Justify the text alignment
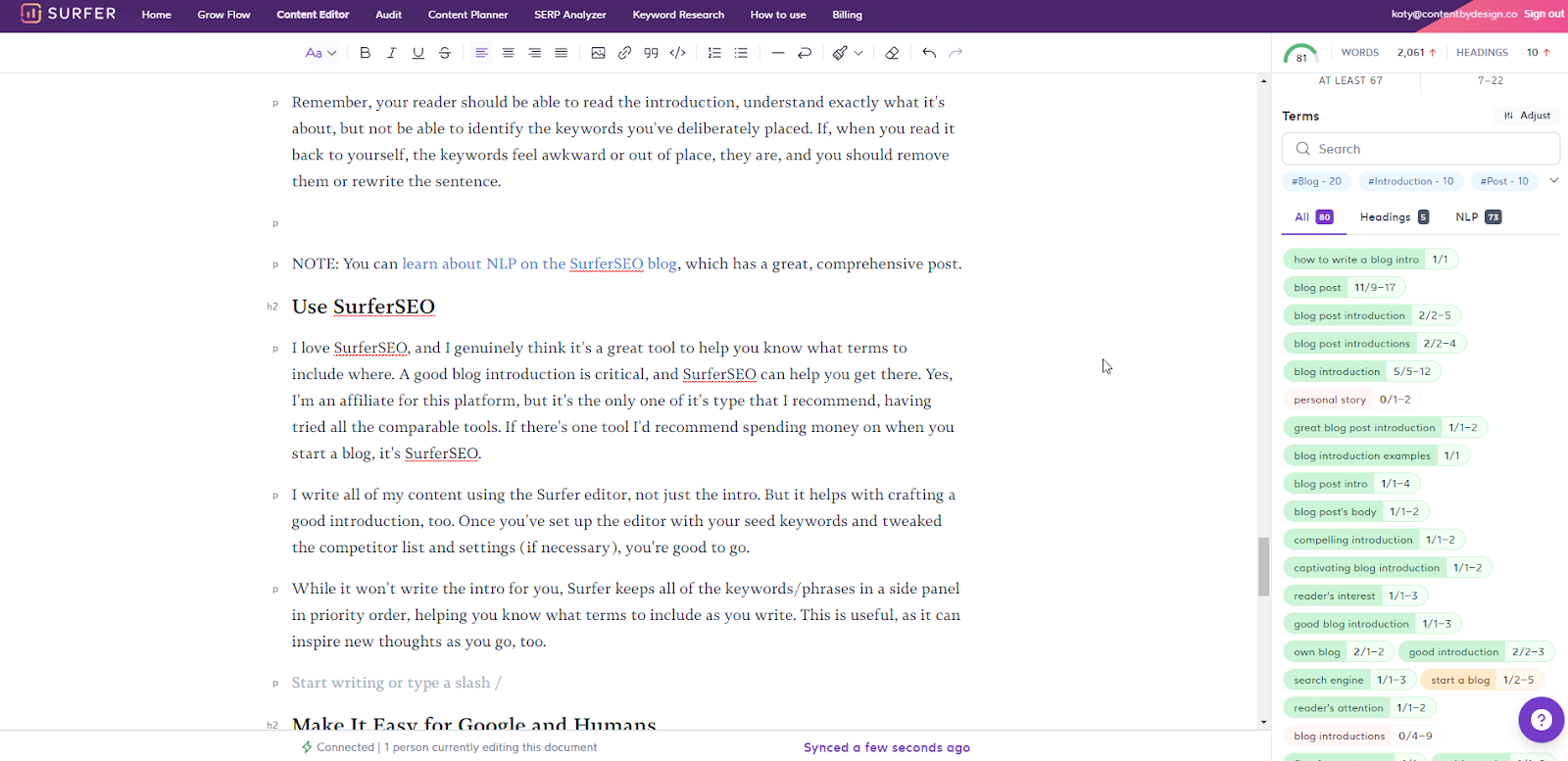Image resolution: width=1568 pixels, height=761 pixels. click(x=561, y=53)
